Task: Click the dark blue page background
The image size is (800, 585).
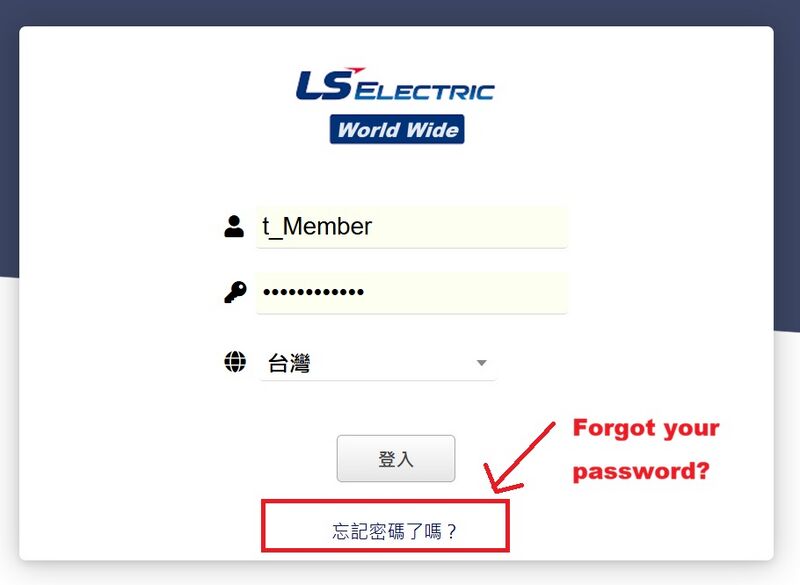Action: [398, 12]
